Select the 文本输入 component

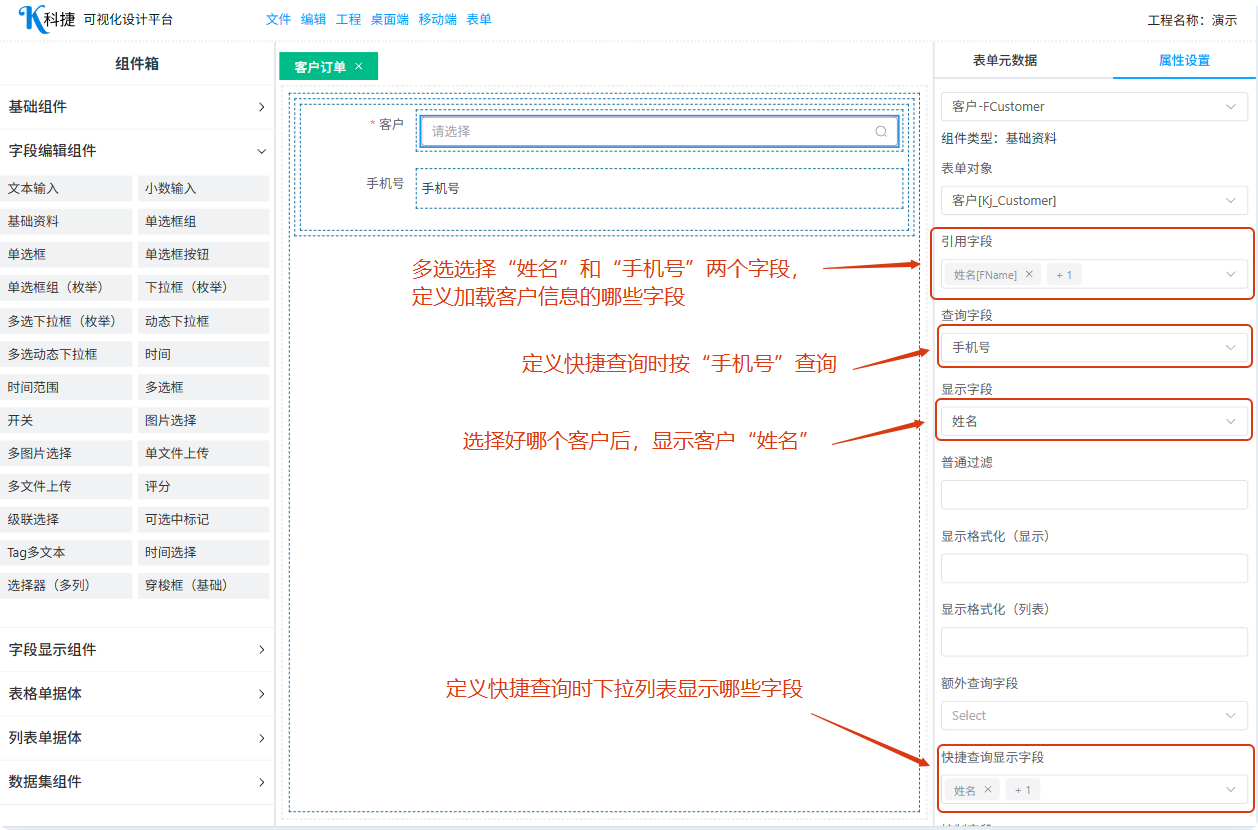[x=68, y=189]
